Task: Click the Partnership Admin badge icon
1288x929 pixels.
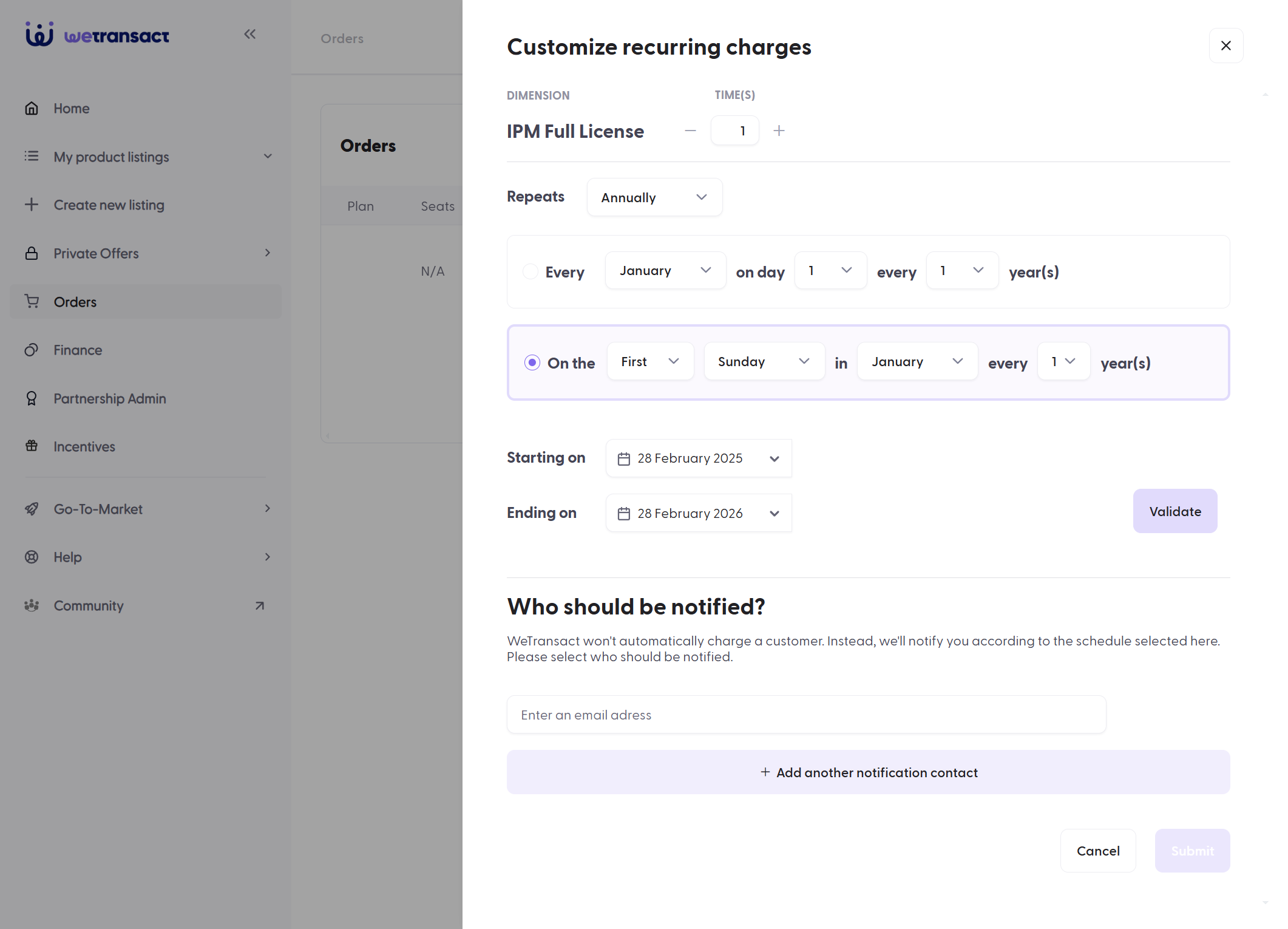Action: tap(32, 398)
